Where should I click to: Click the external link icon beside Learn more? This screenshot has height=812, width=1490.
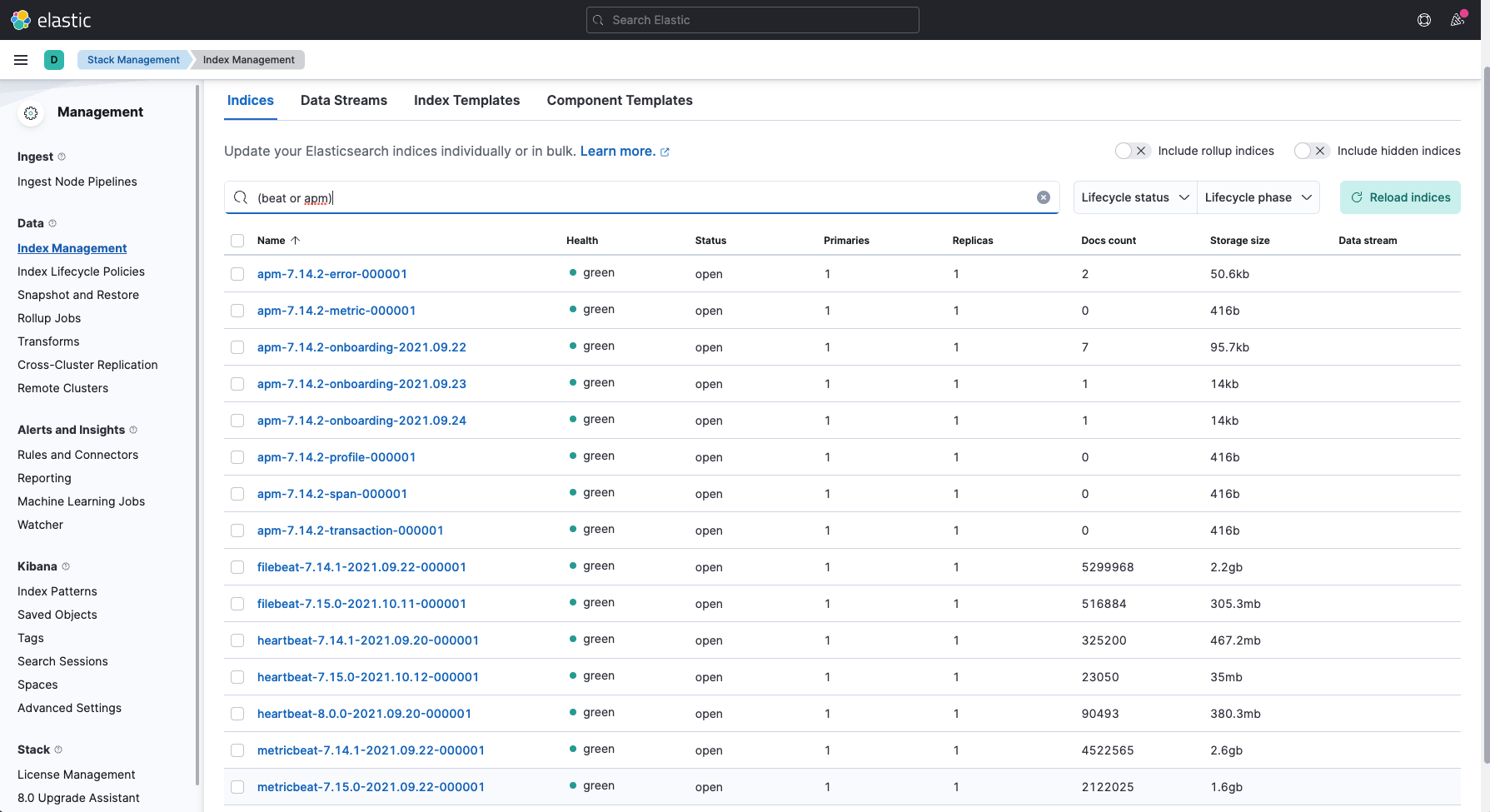click(x=665, y=152)
